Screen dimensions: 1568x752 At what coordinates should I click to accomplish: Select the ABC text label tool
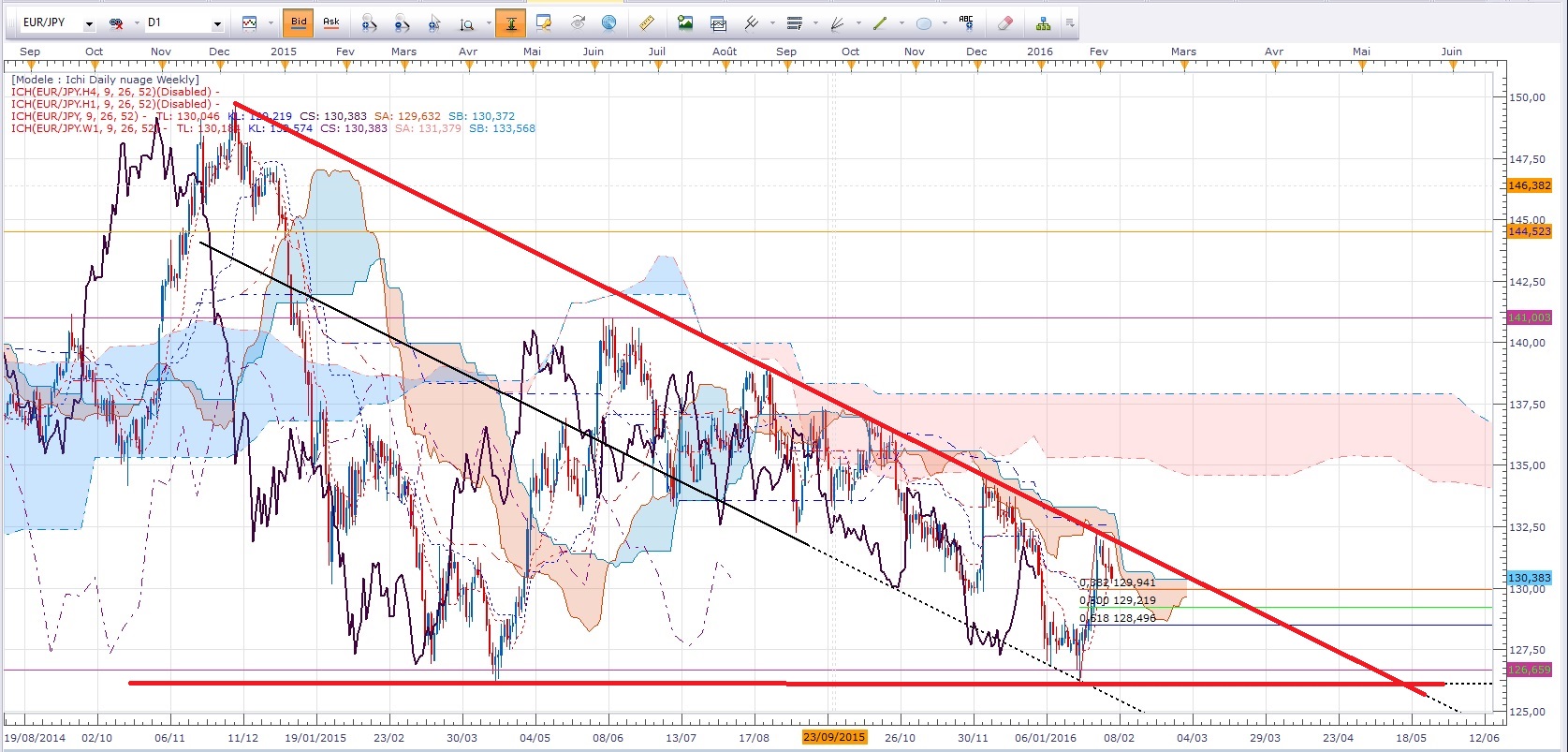[x=967, y=22]
